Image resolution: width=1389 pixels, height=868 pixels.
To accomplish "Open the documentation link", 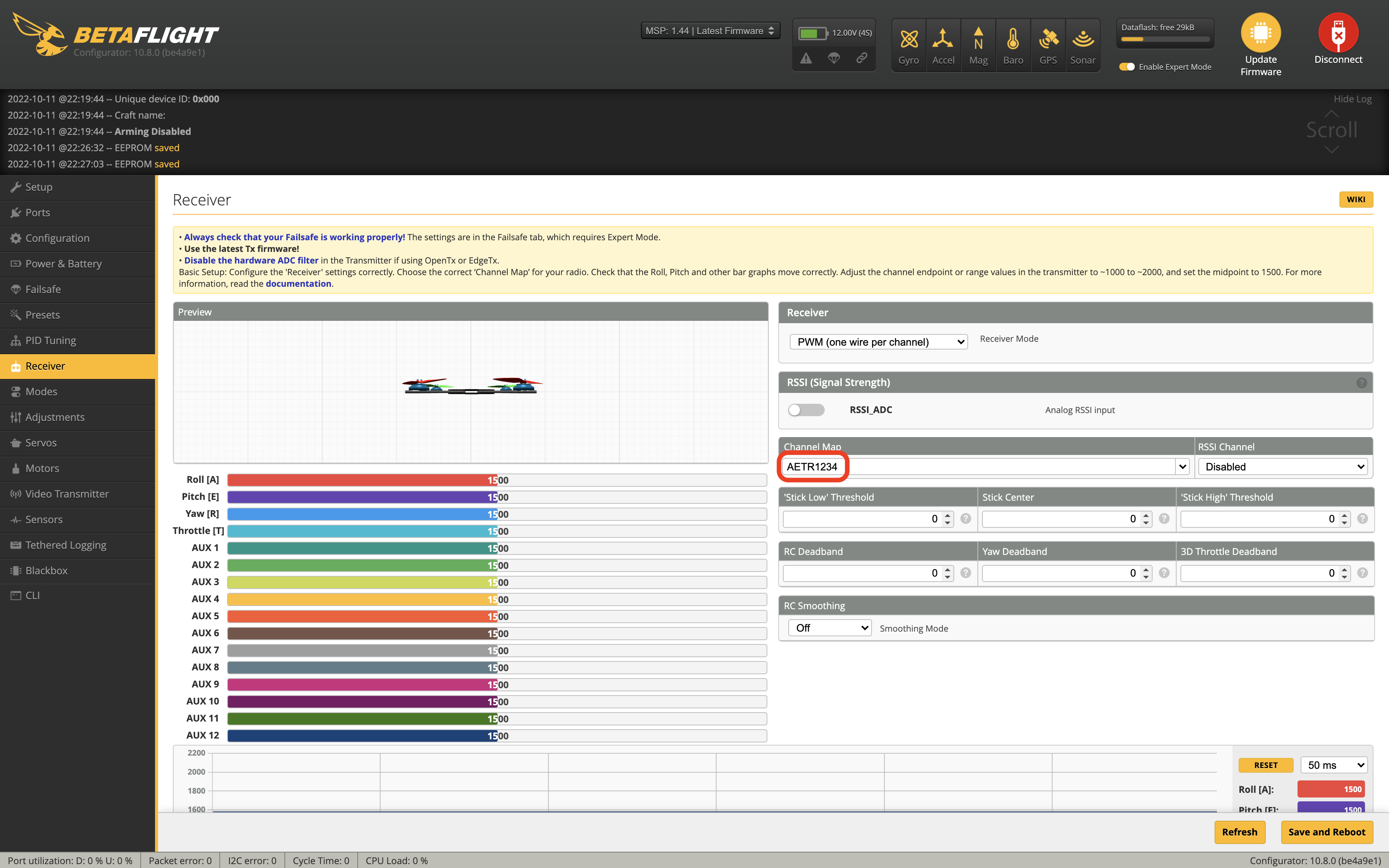I will (298, 284).
